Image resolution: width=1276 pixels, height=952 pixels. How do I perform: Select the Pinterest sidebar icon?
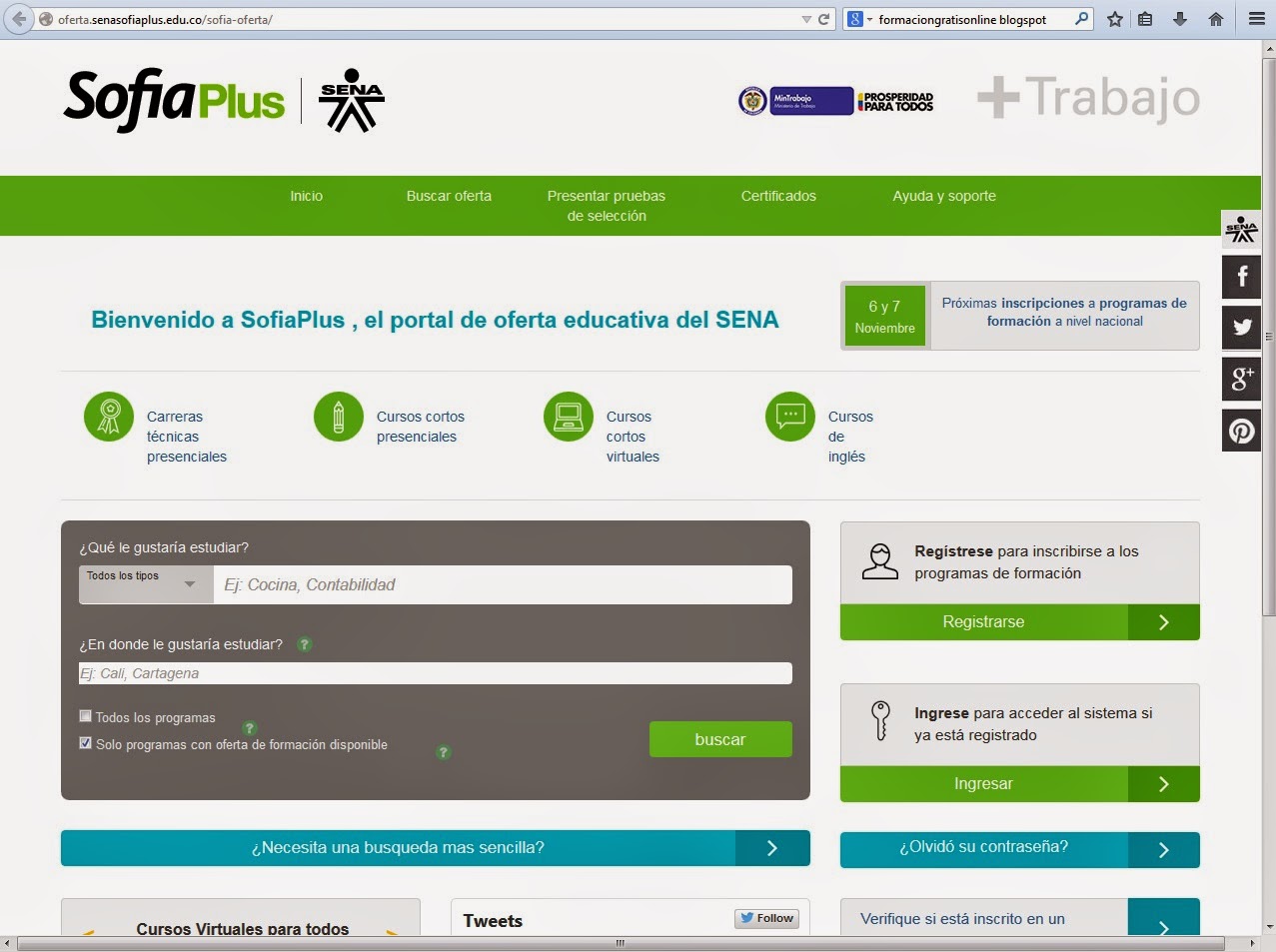[1241, 431]
